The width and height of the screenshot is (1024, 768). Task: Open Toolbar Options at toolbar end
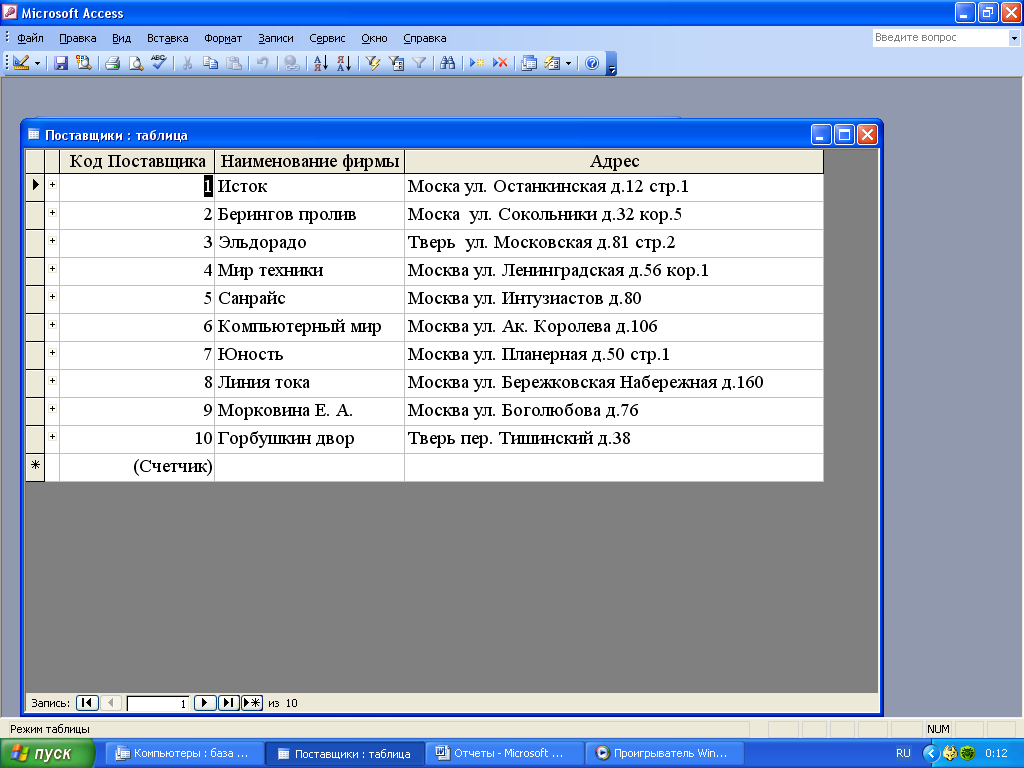(x=611, y=63)
